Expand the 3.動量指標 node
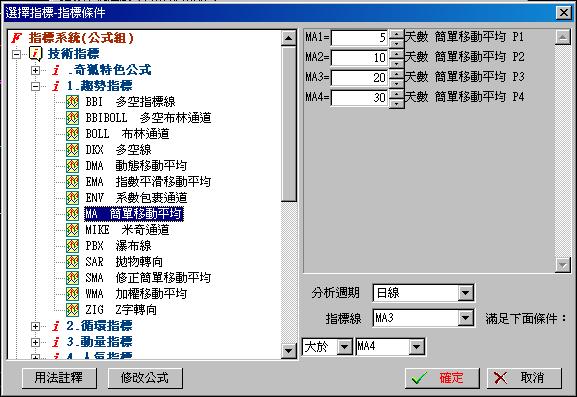 pos(35,342)
